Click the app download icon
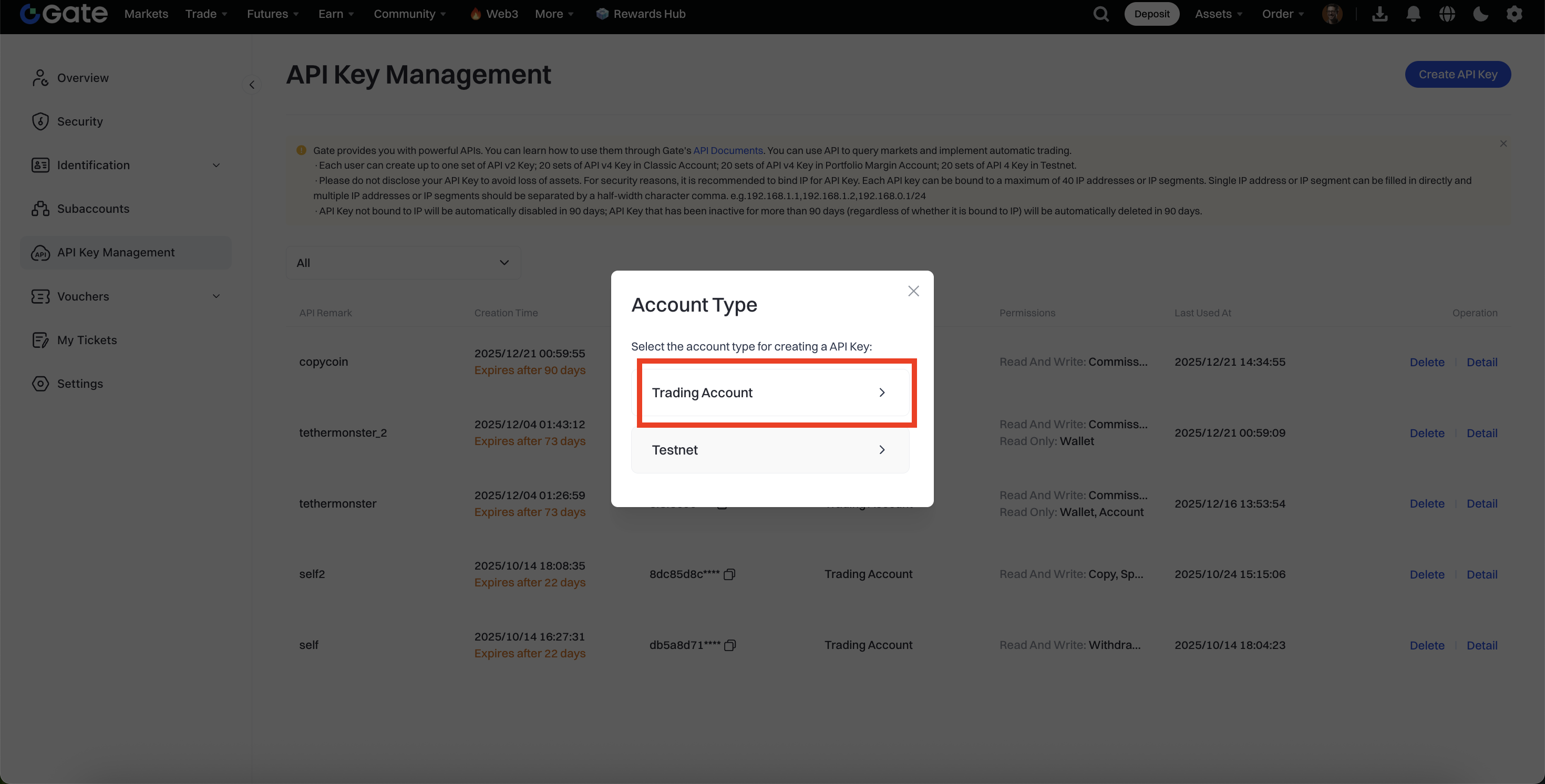1545x784 pixels. 1379,13
